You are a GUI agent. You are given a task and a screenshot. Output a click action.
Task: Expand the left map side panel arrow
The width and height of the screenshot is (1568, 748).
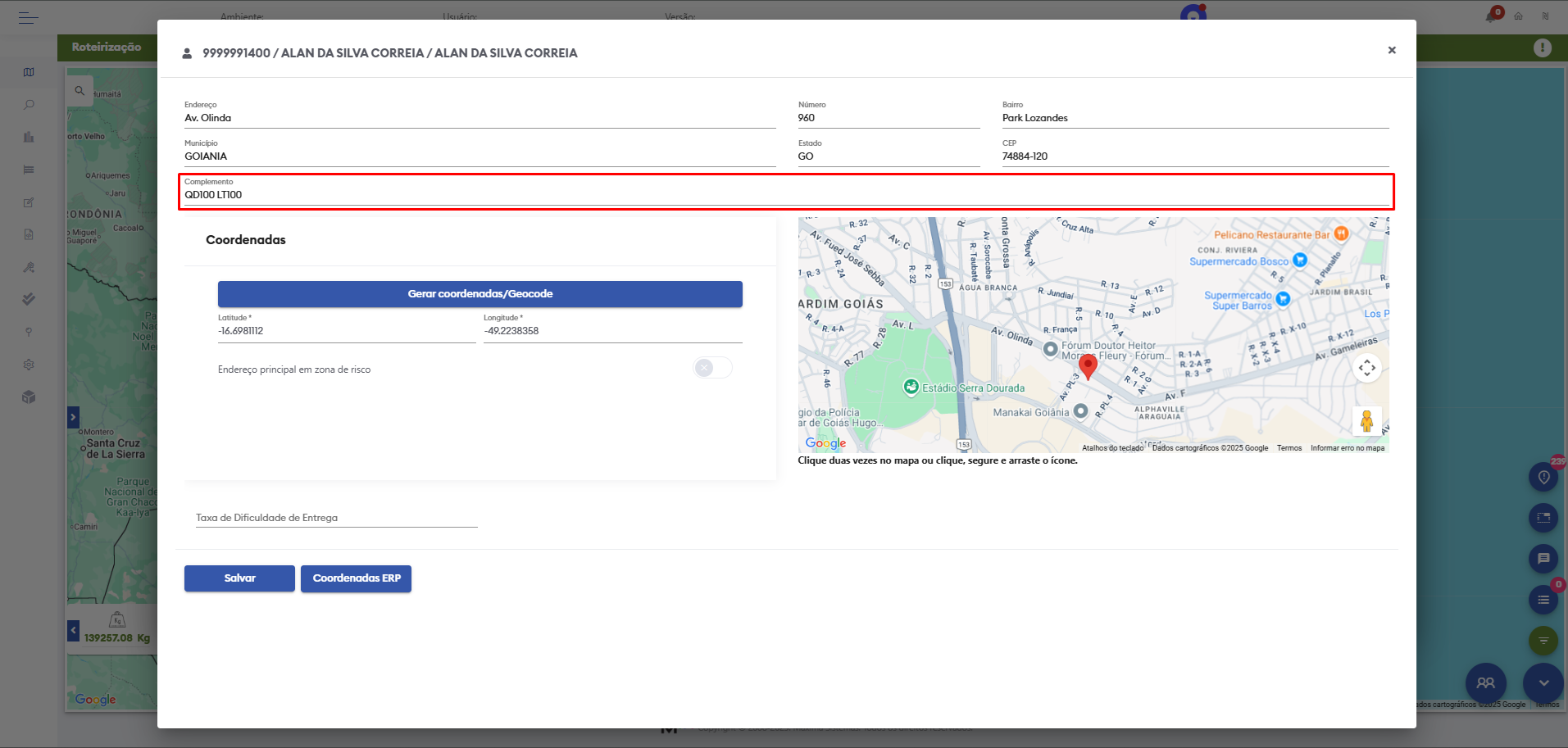click(x=73, y=417)
